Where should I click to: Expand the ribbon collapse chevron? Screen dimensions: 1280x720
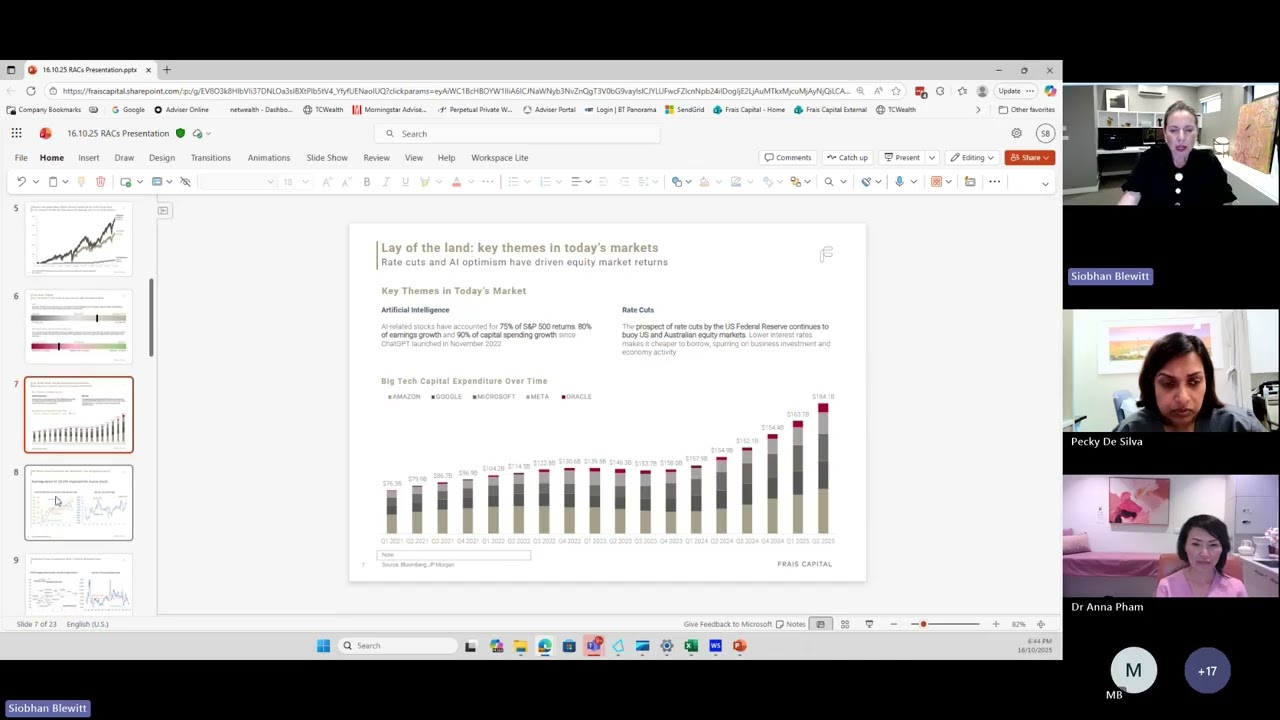click(x=1045, y=183)
